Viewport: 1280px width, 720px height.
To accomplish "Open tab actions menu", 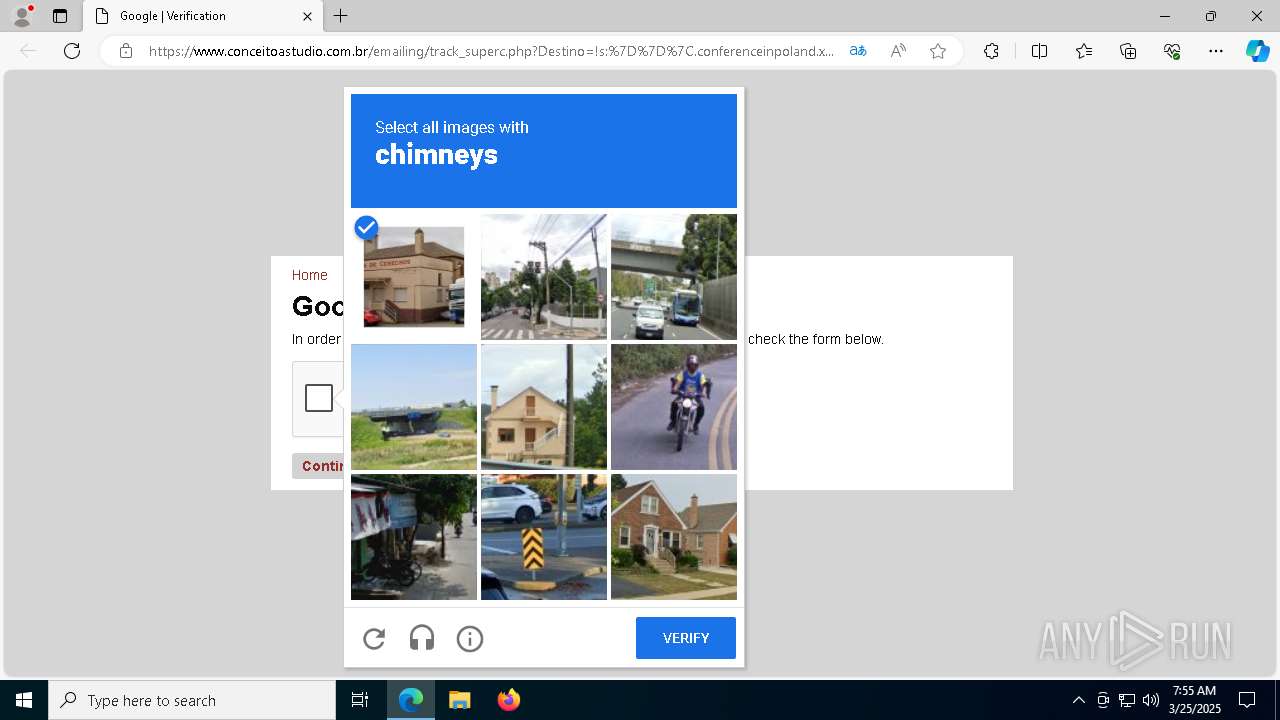I will coord(60,16).
